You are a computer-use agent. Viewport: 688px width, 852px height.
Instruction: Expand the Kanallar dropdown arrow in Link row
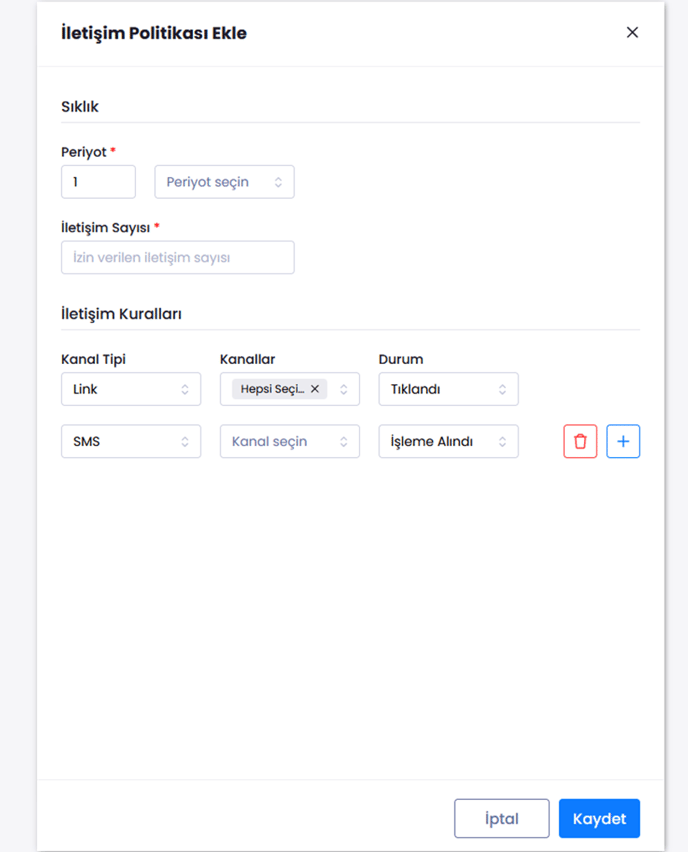(x=344, y=389)
